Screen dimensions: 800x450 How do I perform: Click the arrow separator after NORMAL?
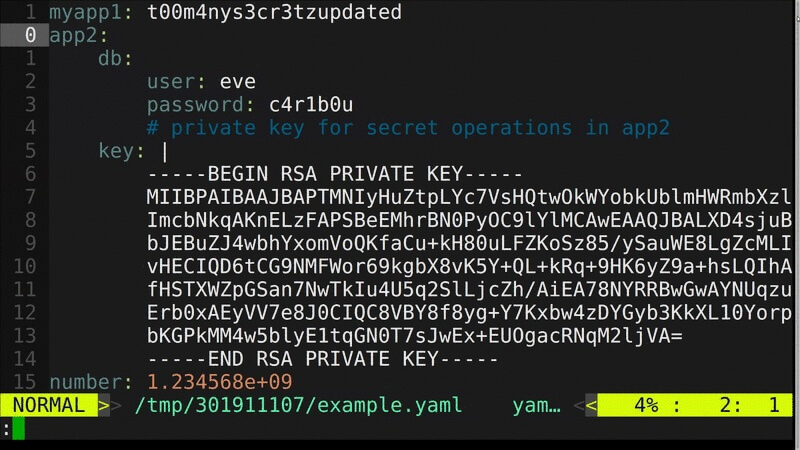(x=104, y=406)
